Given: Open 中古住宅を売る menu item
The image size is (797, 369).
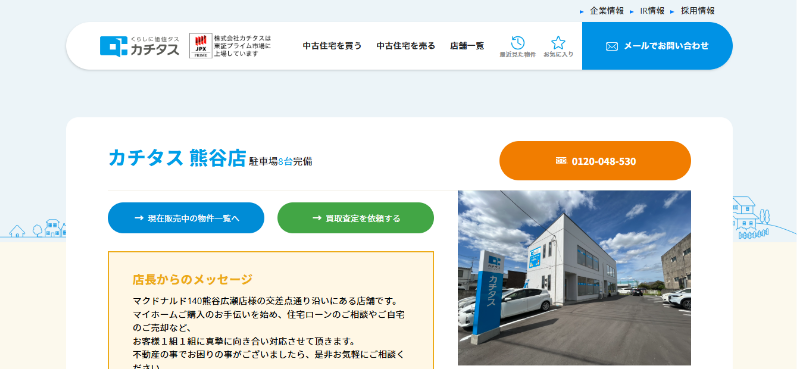Looking at the screenshot, I should [406, 46].
